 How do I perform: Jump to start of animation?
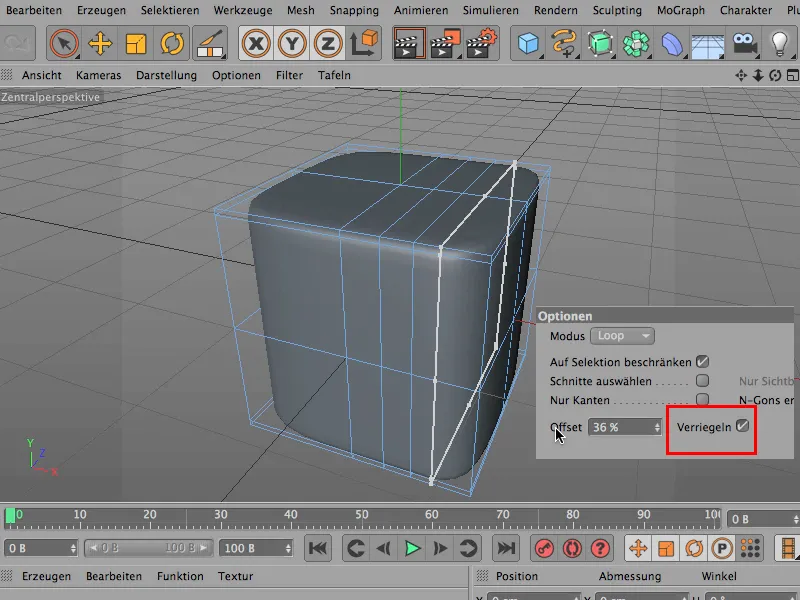[x=317, y=548]
